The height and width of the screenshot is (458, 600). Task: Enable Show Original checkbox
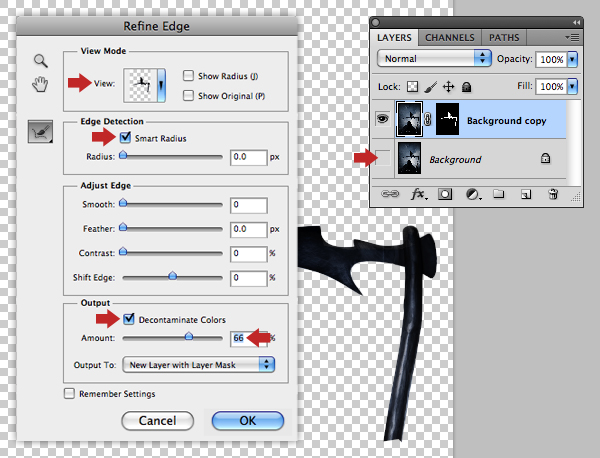click(188, 95)
